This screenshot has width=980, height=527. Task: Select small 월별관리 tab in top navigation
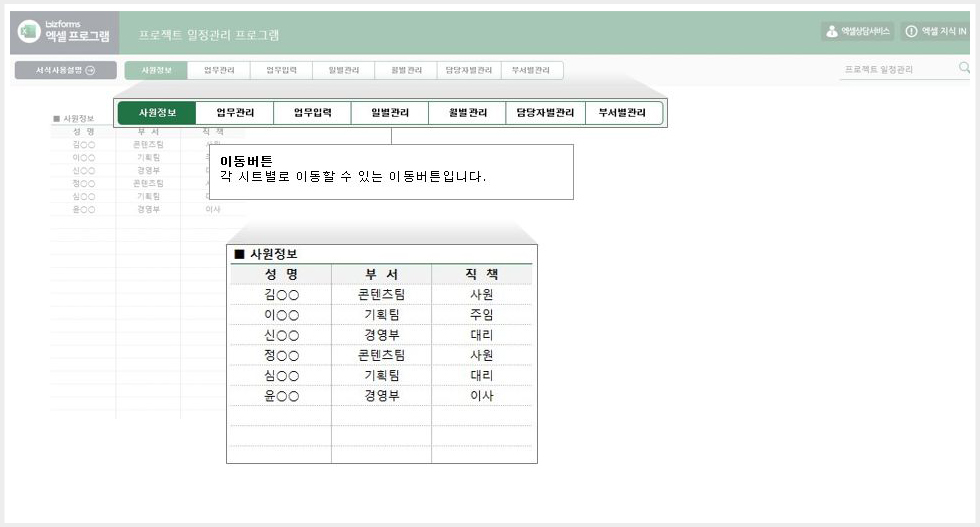(x=406, y=70)
